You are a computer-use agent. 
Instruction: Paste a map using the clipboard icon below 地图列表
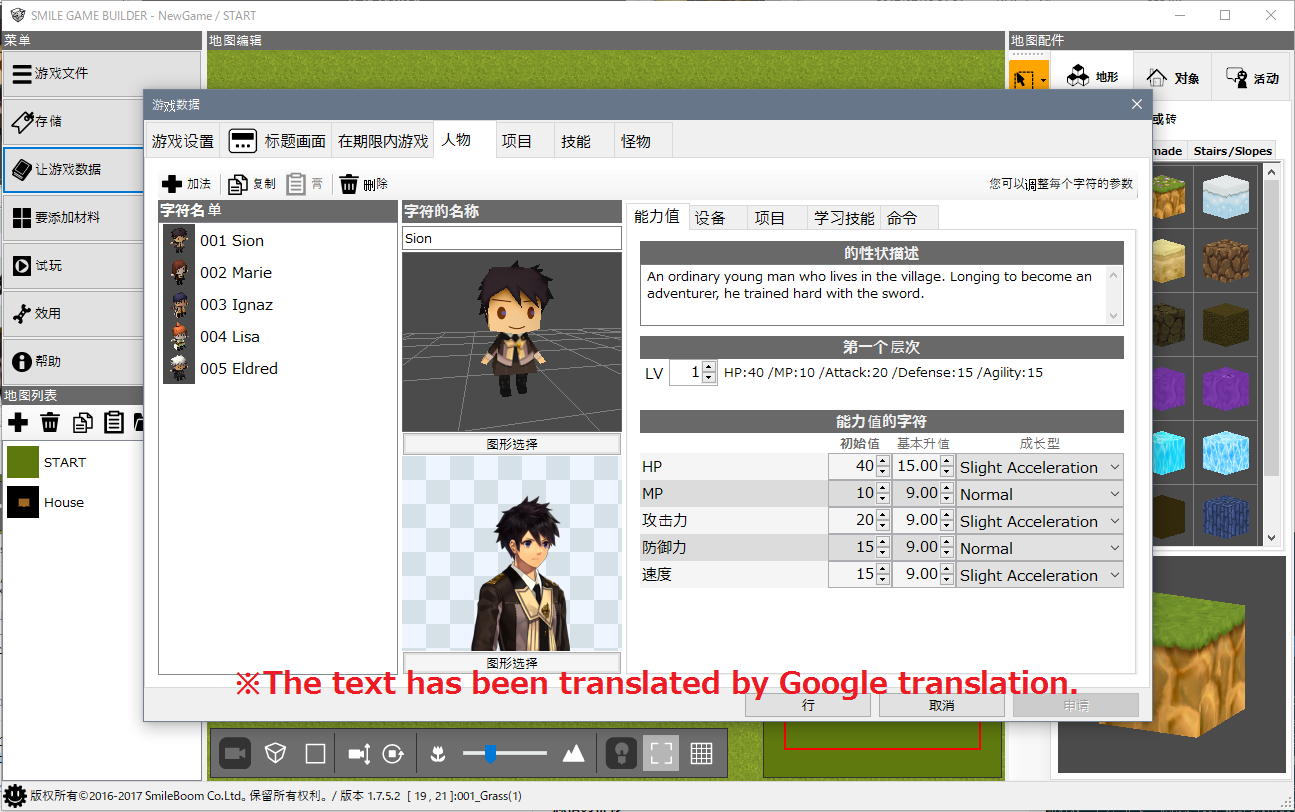(x=114, y=422)
